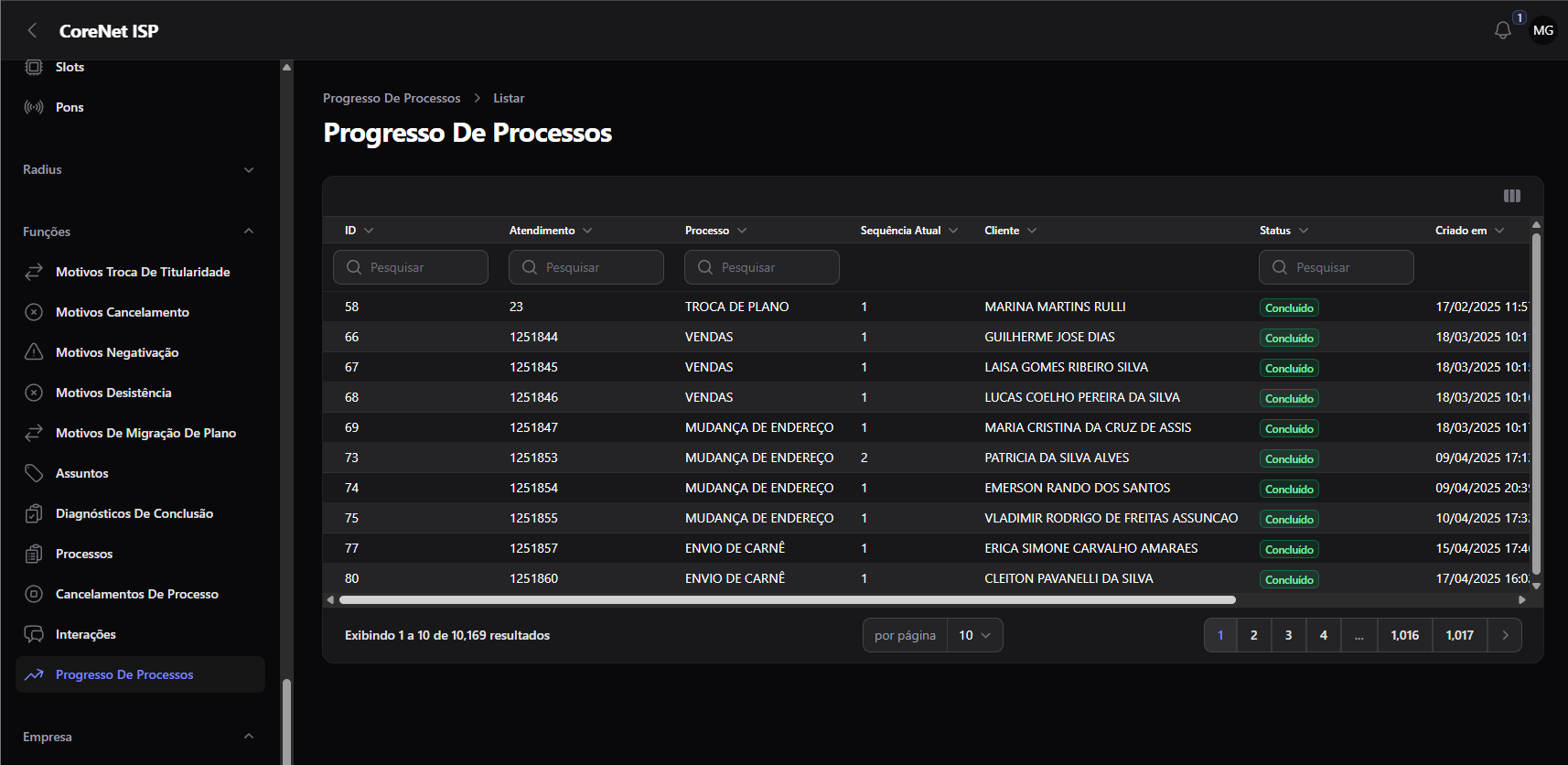Click the Listar breadcrumb
The image size is (1568, 765).
pyautogui.click(x=509, y=98)
